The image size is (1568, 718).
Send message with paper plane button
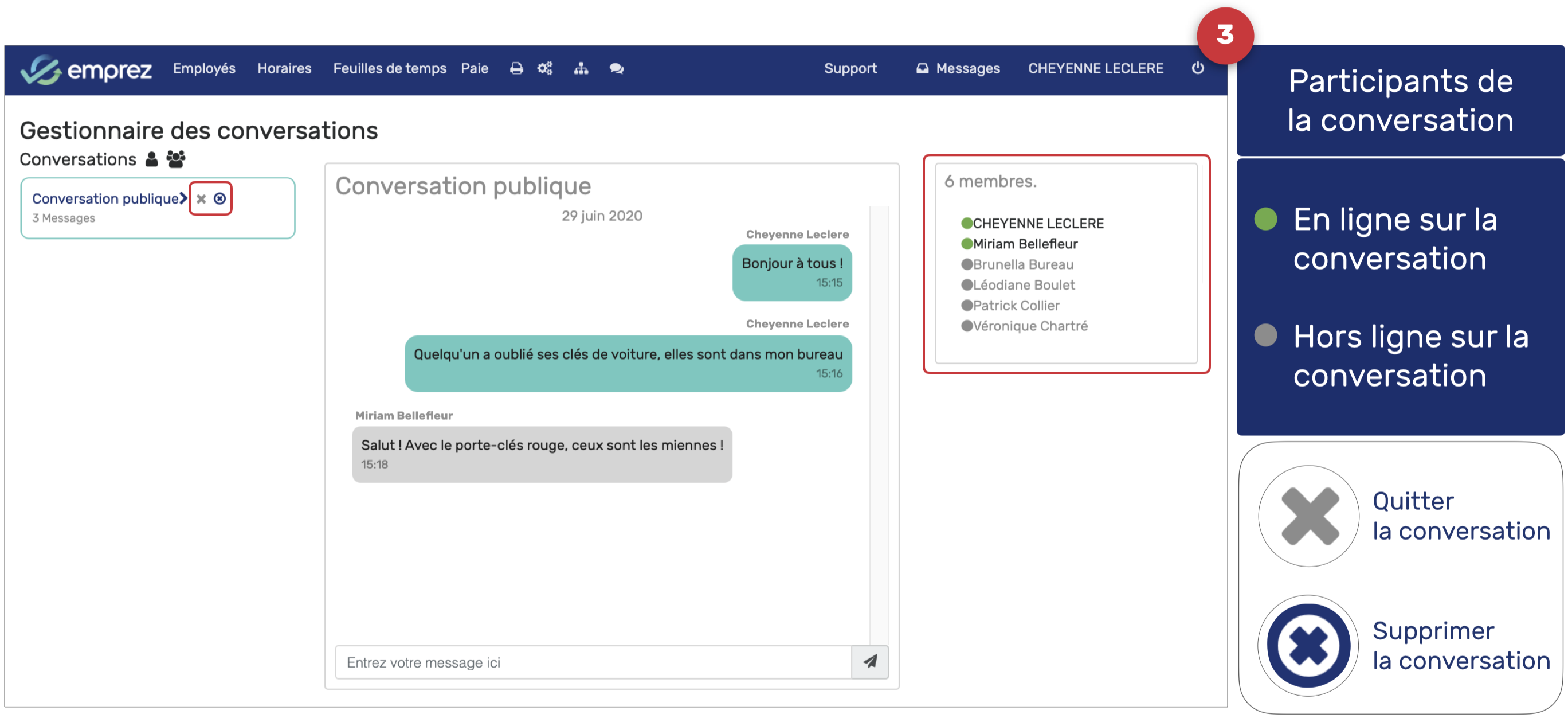[x=870, y=661]
